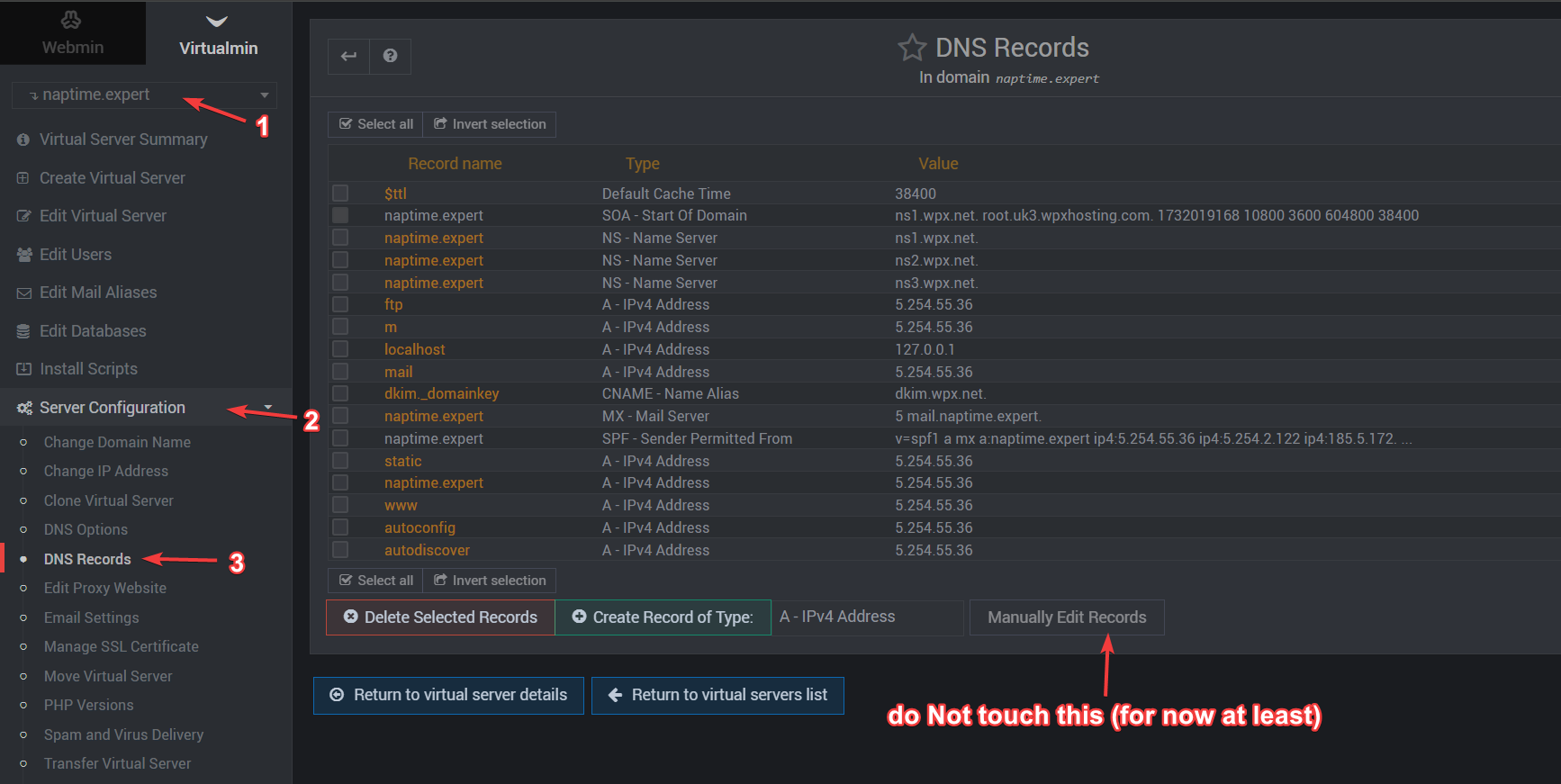Click the value 5 mail.naptime.expert.
This screenshot has width=1561, height=784.
point(968,416)
